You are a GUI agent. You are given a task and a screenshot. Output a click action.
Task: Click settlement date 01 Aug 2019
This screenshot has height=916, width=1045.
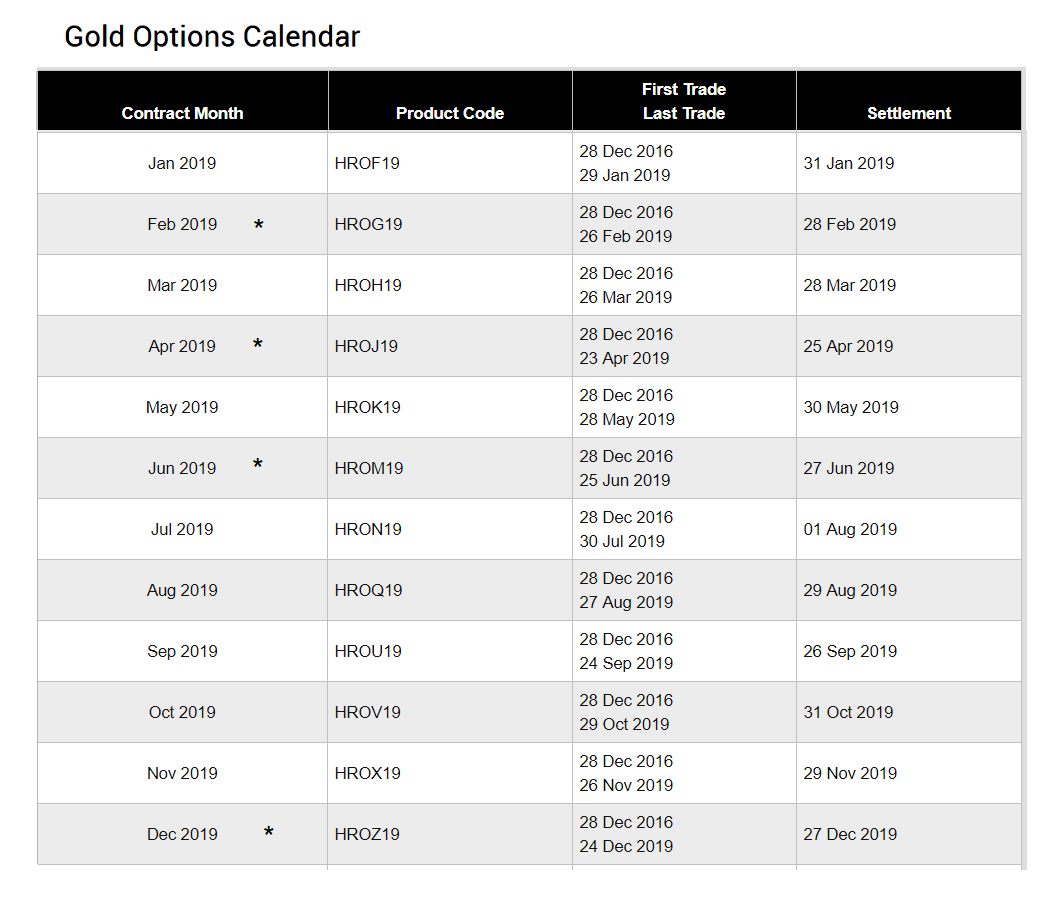click(x=850, y=529)
